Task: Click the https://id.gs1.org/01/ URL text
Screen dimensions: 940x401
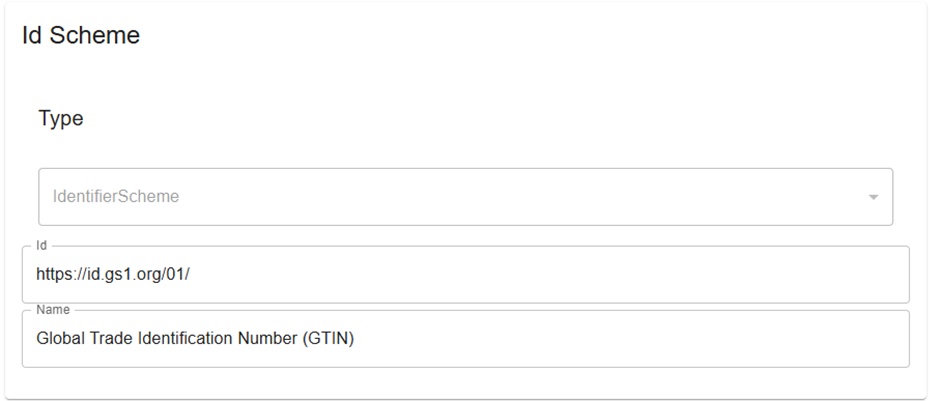Action: (x=112, y=273)
